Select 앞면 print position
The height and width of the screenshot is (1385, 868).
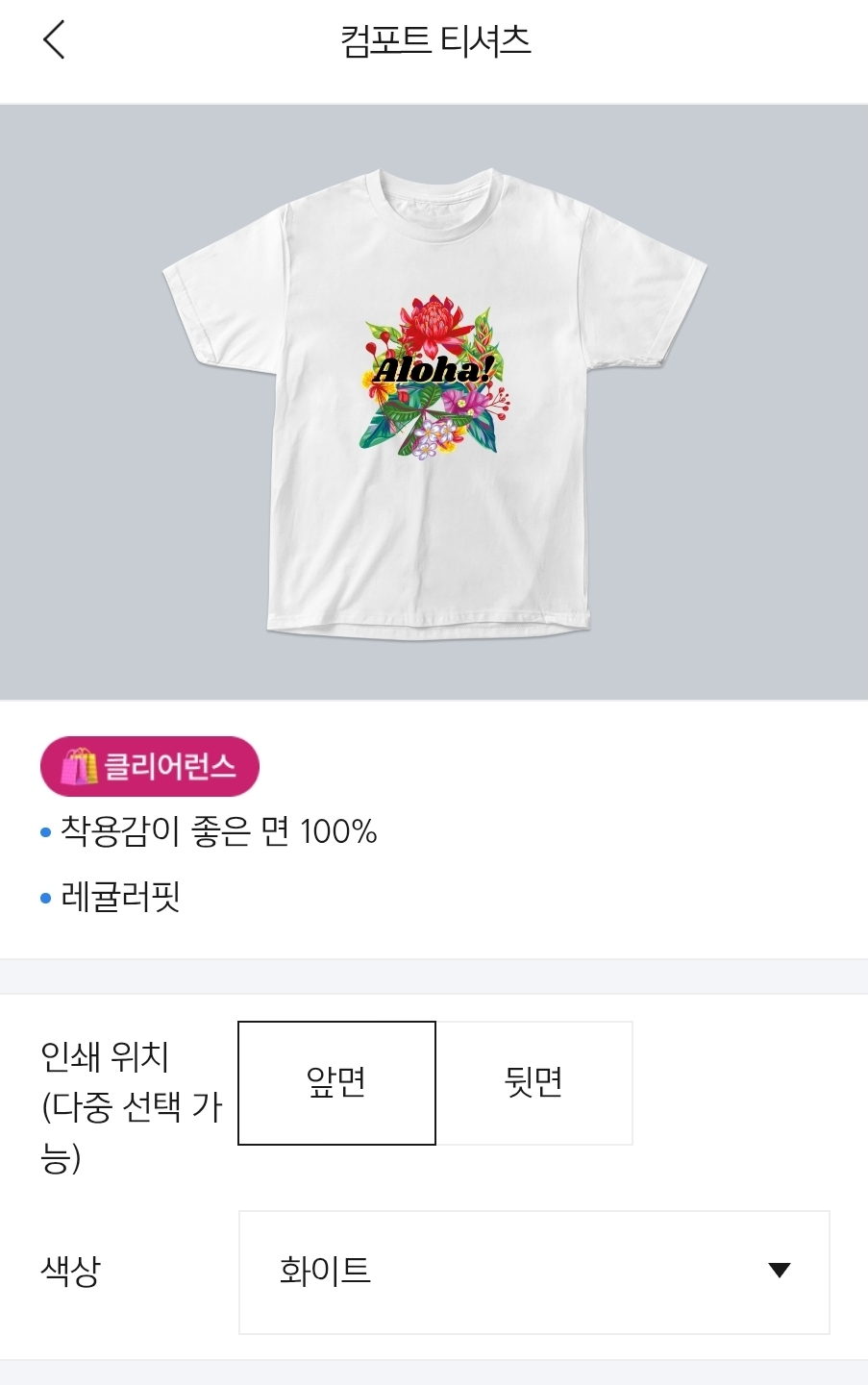tap(336, 1083)
